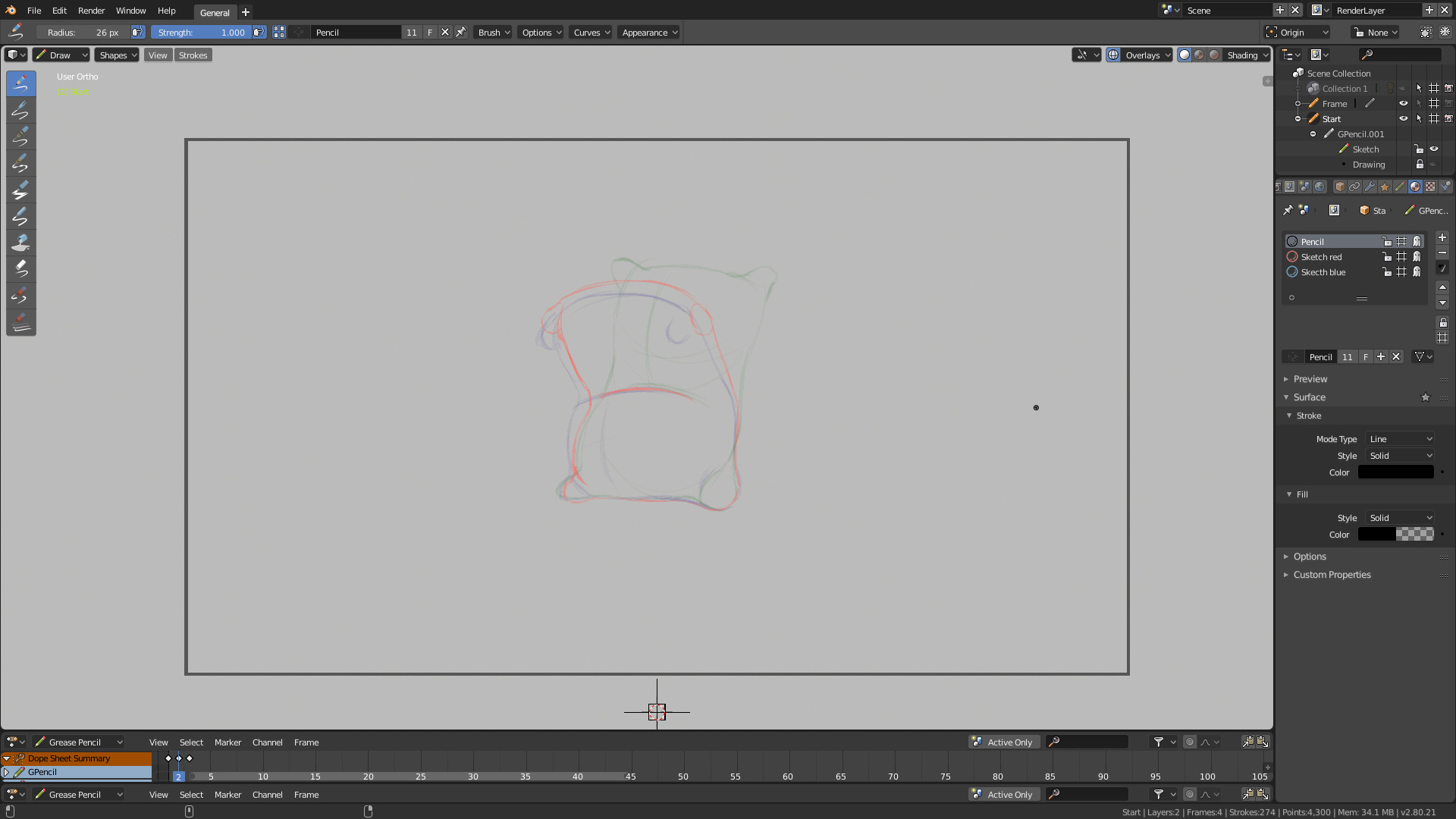Expand the Options section
Viewport: 1456px width, 819px height.
tap(1309, 556)
